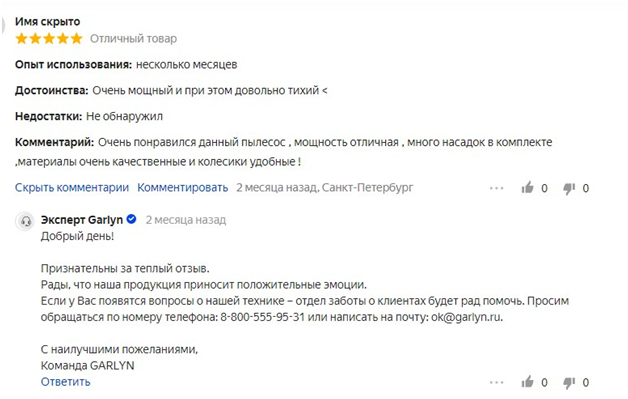628x399 pixels.
Task: Click the Garlyn reply timestamp 2 месяца назад
Action: 186,220
